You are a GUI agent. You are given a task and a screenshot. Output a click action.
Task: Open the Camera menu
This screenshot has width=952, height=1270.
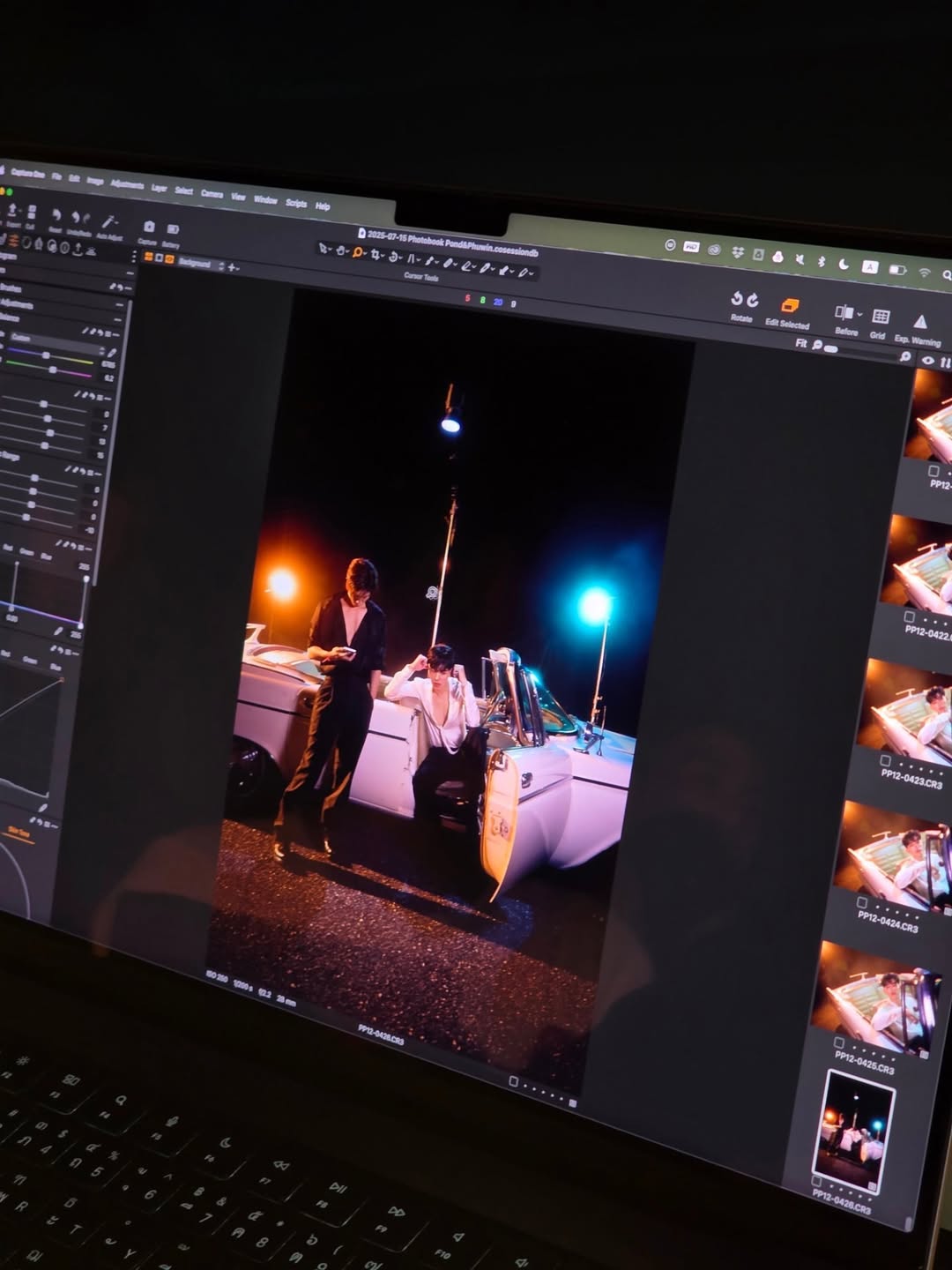(212, 194)
